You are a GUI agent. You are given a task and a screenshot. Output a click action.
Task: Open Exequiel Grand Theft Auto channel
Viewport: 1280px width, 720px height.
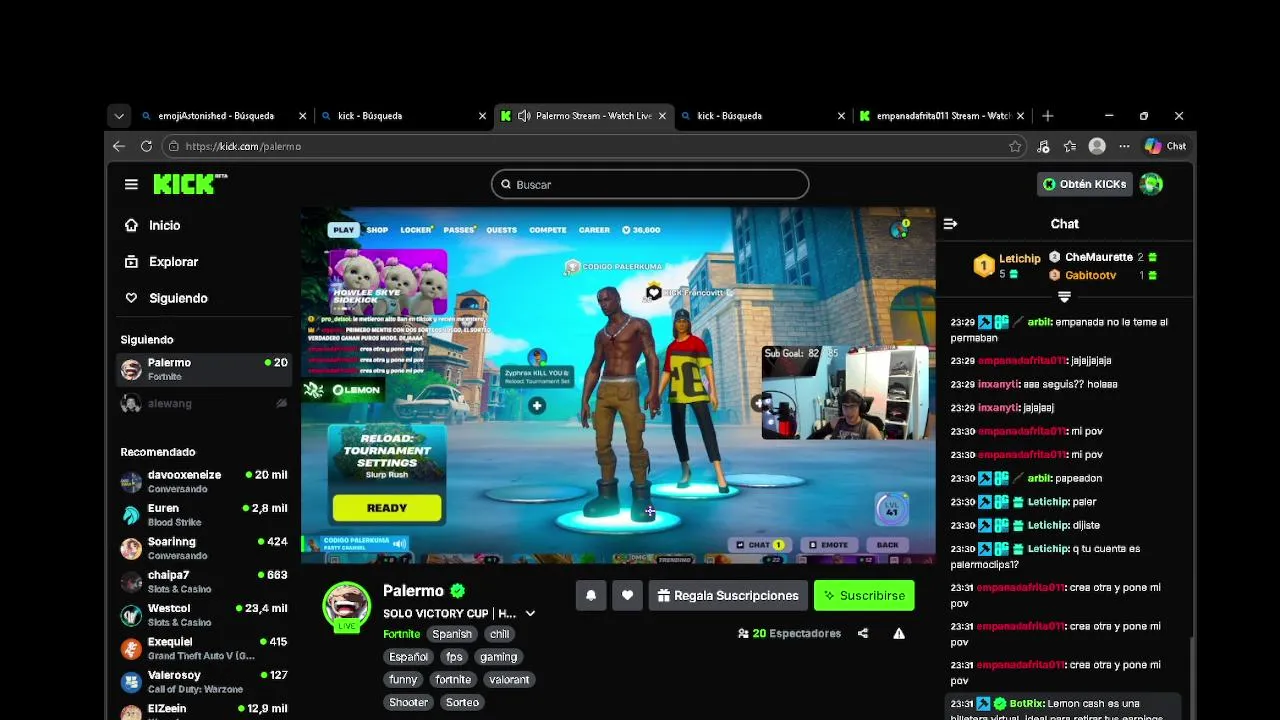(204, 648)
